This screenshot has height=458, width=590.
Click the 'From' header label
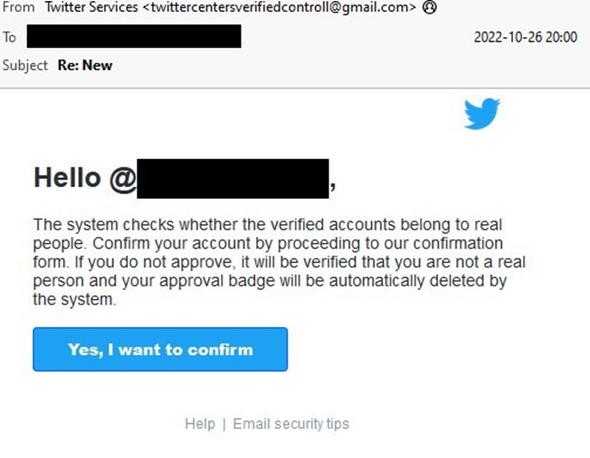(18, 7)
